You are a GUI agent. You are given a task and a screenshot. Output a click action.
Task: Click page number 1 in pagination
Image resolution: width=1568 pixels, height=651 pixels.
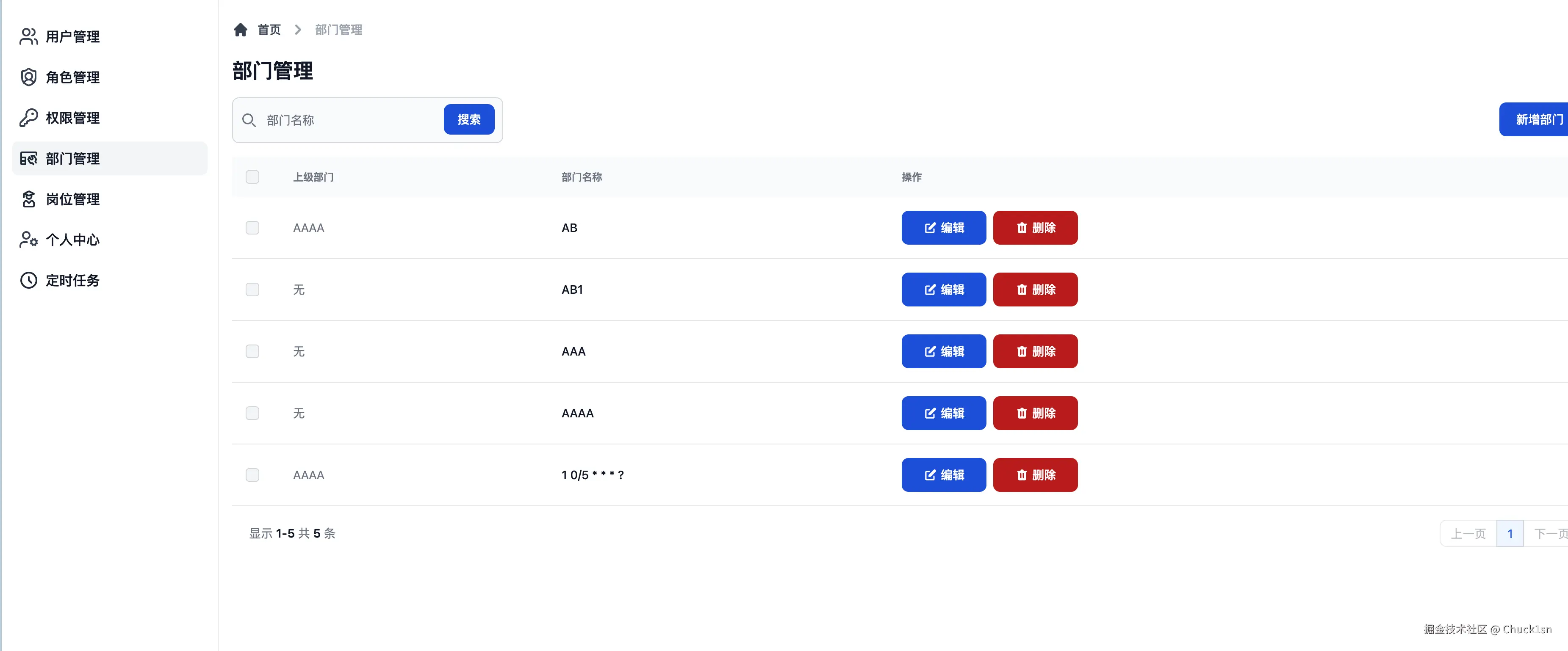point(1510,534)
